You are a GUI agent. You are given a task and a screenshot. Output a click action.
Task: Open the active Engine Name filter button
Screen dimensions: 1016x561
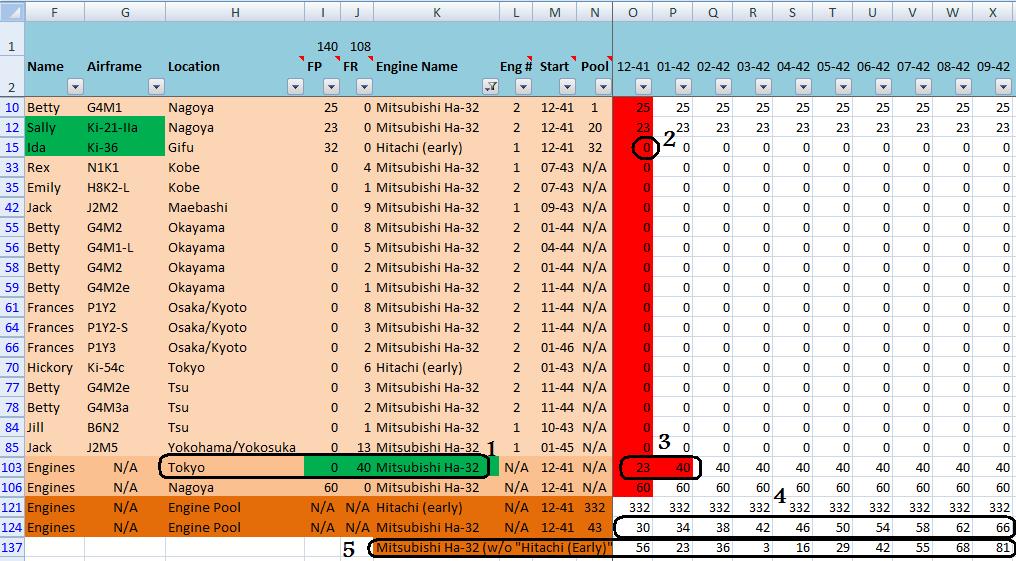pyautogui.click(x=491, y=87)
